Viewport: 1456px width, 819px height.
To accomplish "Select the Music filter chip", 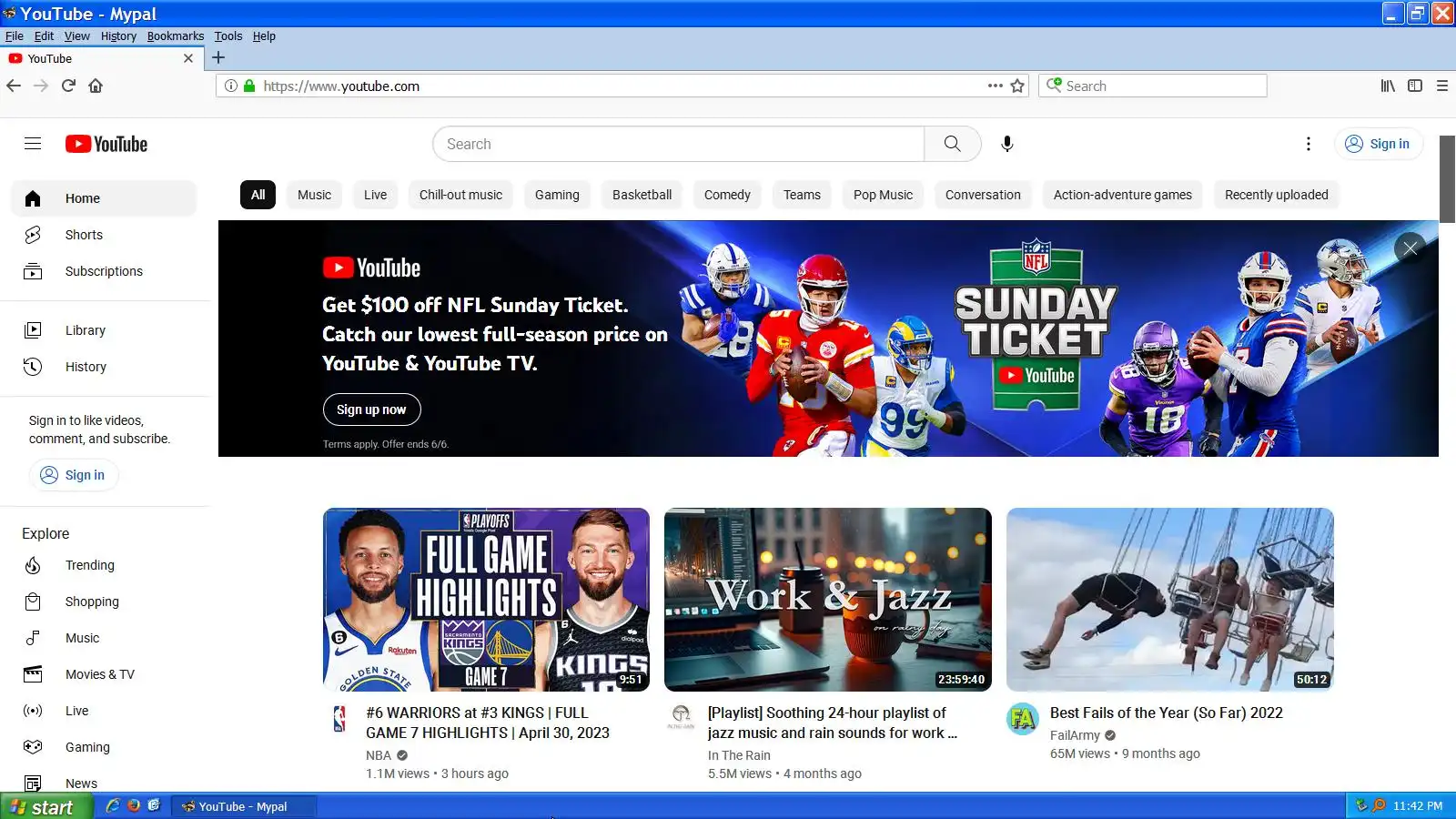I will point(314,195).
